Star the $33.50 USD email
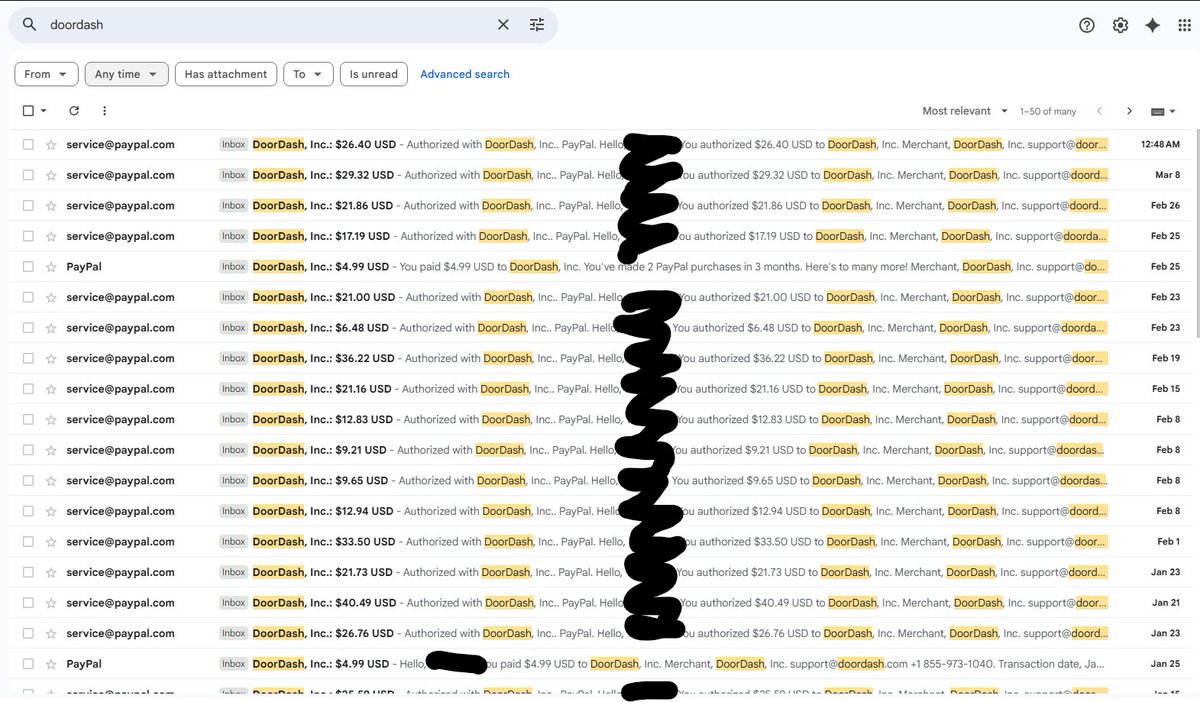The width and height of the screenshot is (1200, 702). pos(51,542)
